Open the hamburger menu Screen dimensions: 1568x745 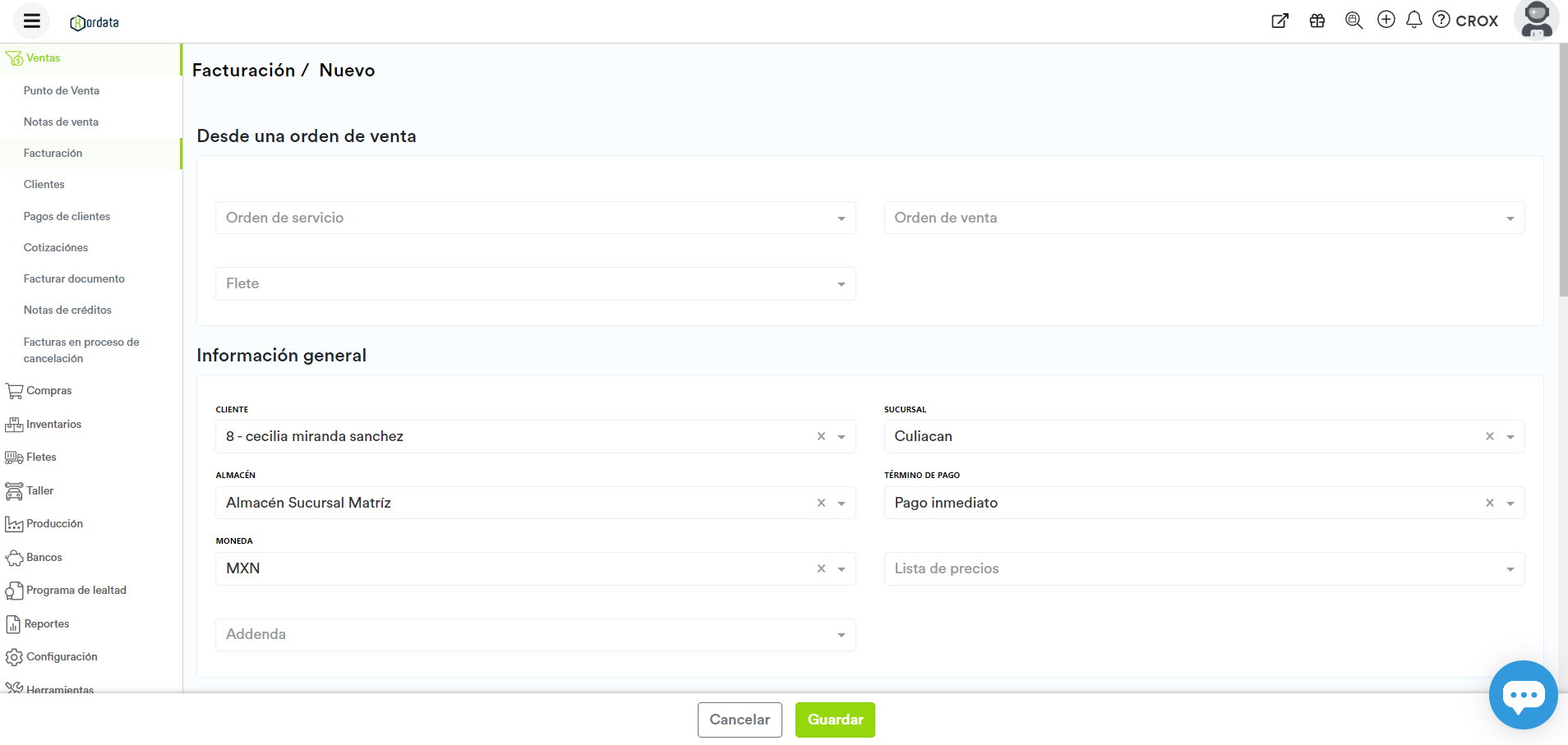[x=32, y=21]
